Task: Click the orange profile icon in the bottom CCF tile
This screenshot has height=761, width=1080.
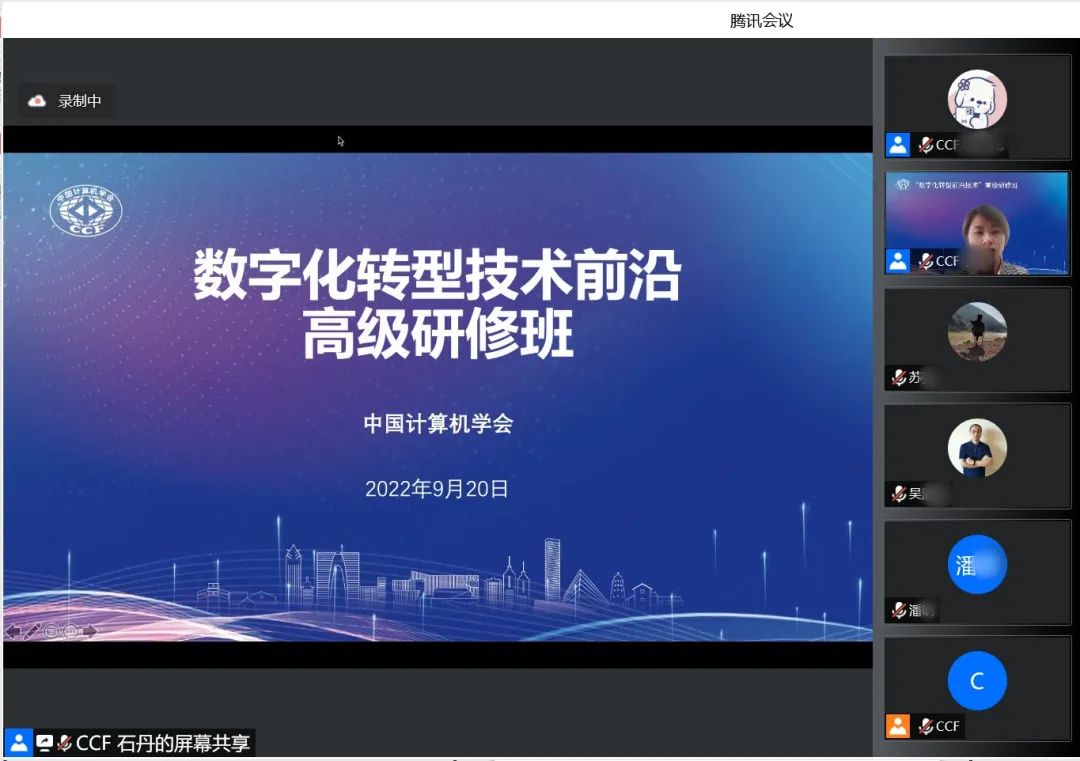Action: click(898, 727)
